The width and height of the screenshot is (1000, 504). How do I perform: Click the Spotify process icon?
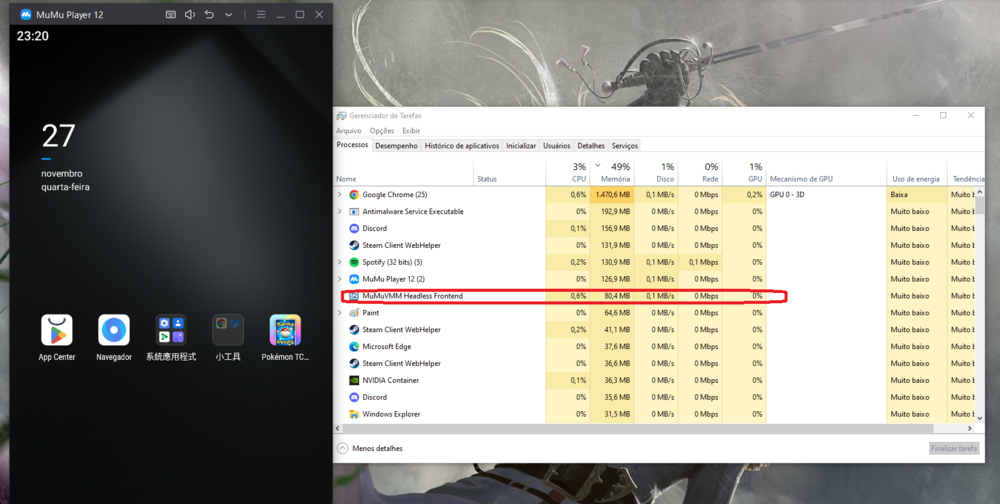[354, 262]
